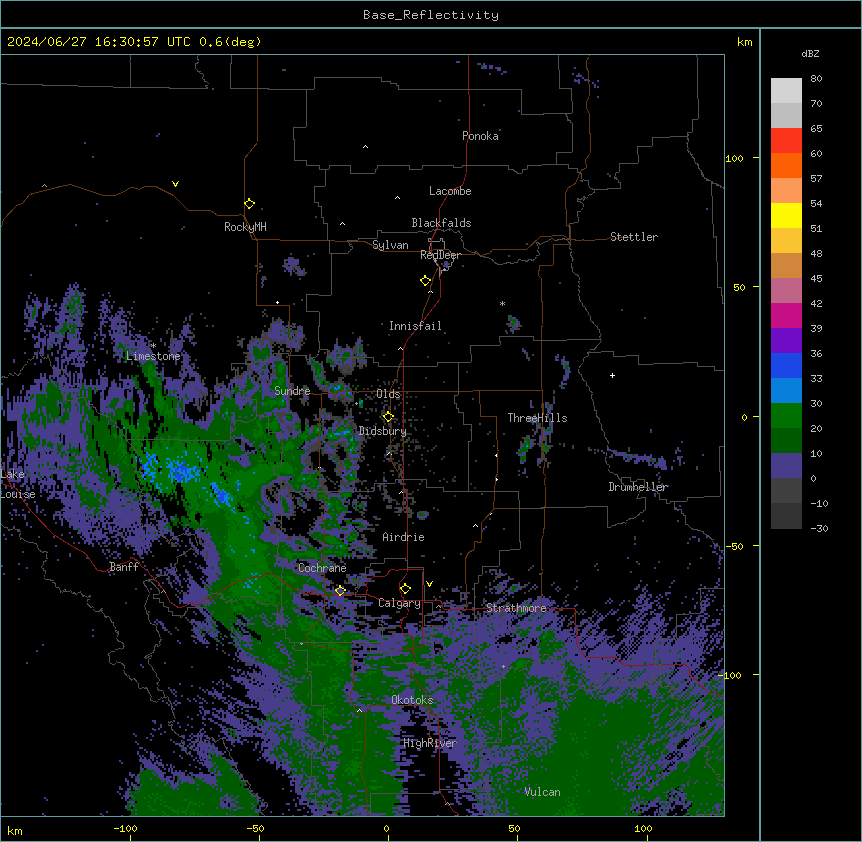Click the 80 value on the dBZ legend
This screenshot has width=862, height=842.
tap(816, 79)
